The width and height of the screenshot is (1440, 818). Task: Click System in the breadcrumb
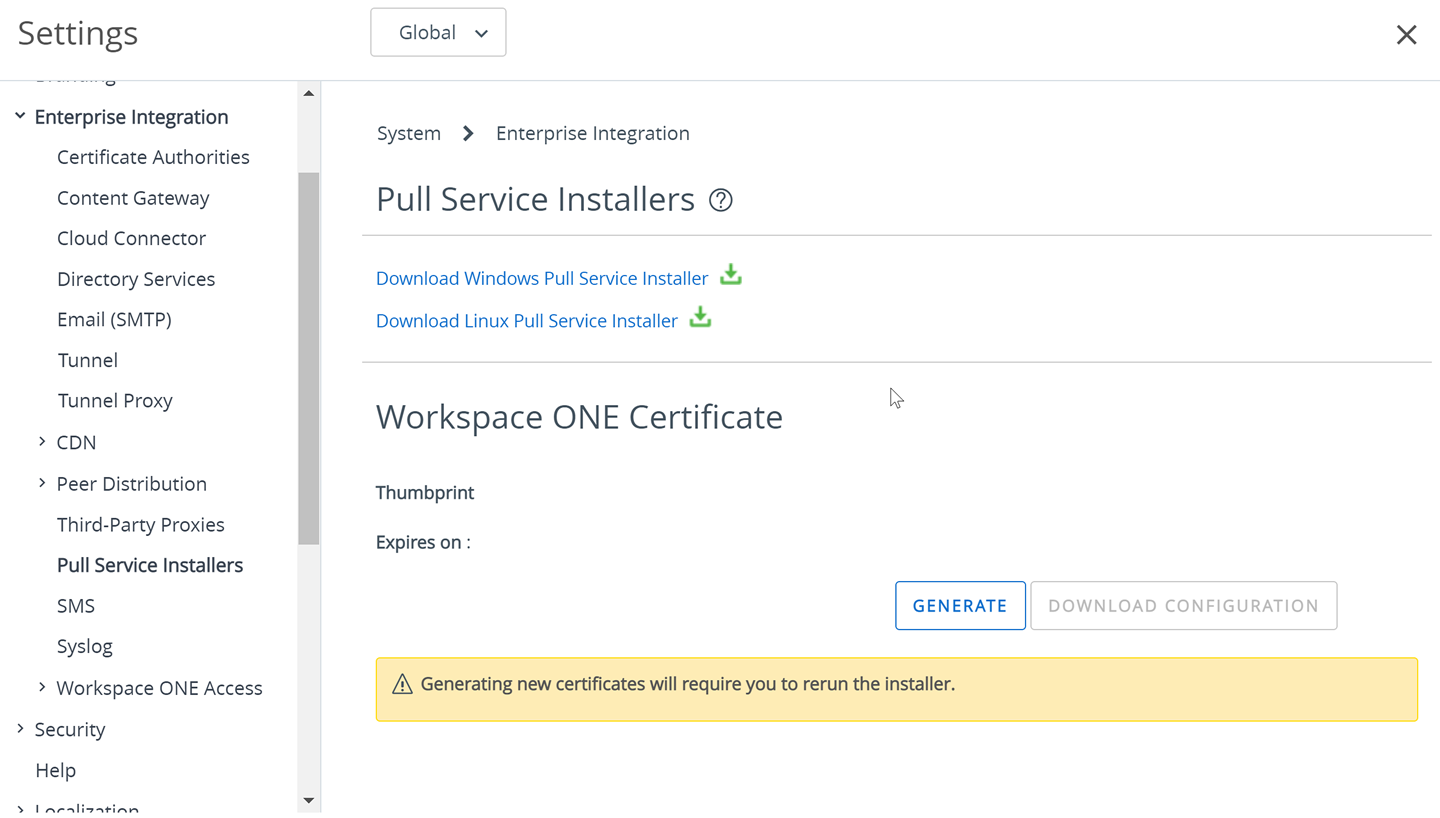[409, 133]
